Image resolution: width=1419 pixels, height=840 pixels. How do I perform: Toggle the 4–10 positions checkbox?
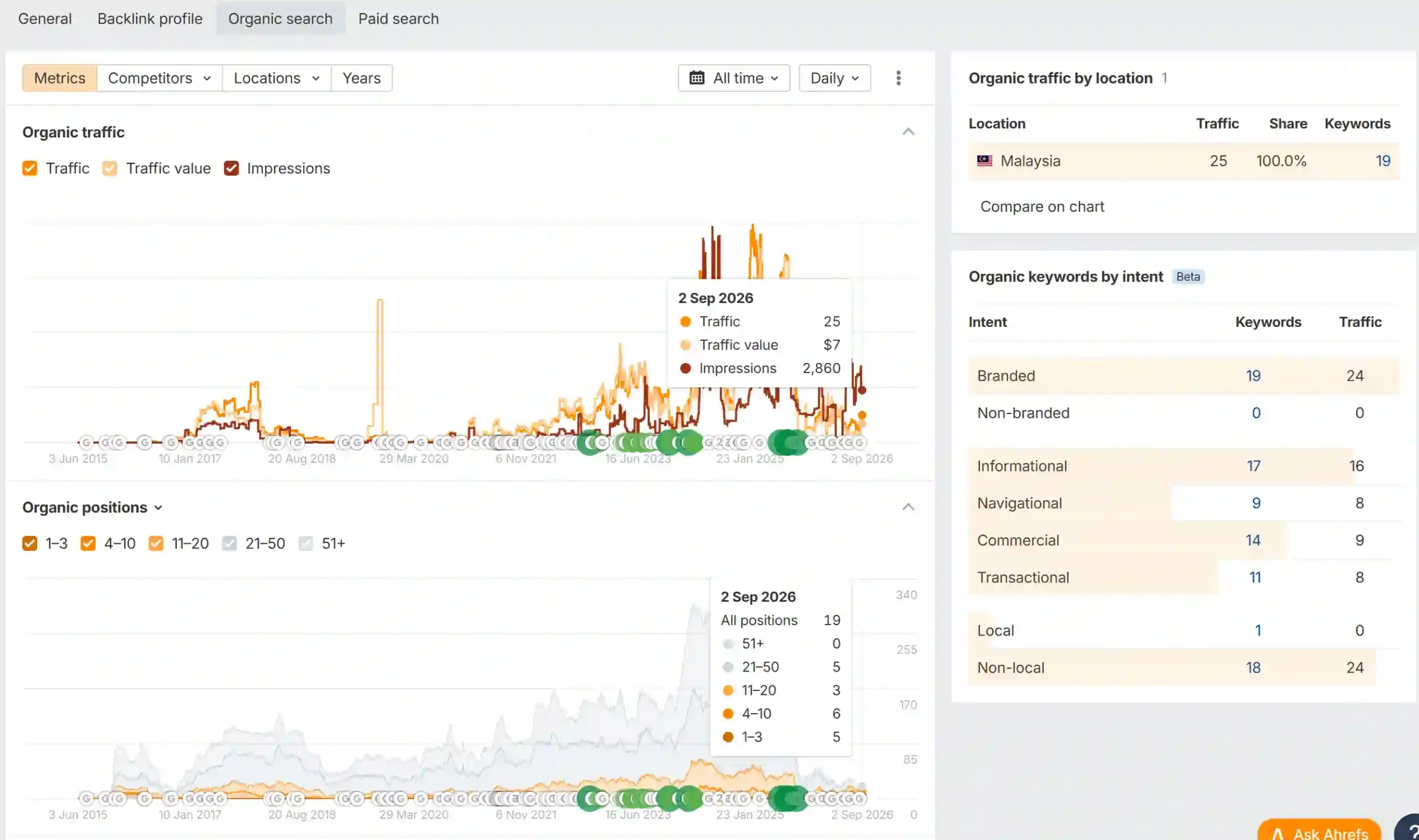pos(88,544)
